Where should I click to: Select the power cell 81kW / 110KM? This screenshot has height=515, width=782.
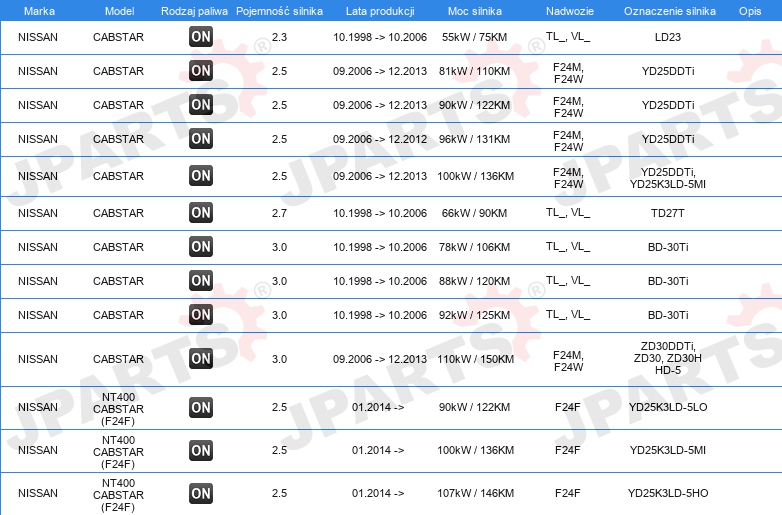pyautogui.click(x=474, y=71)
